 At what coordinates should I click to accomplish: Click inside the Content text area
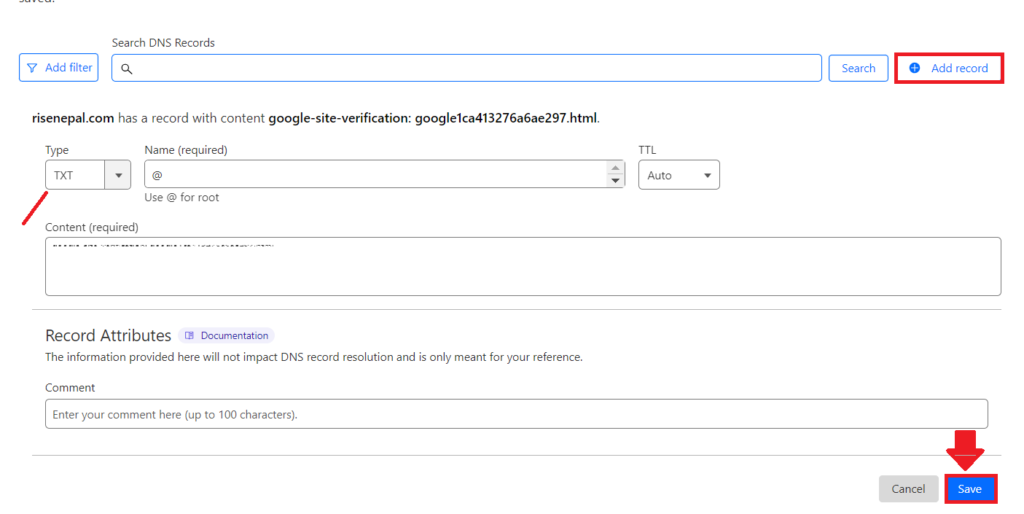point(523,266)
